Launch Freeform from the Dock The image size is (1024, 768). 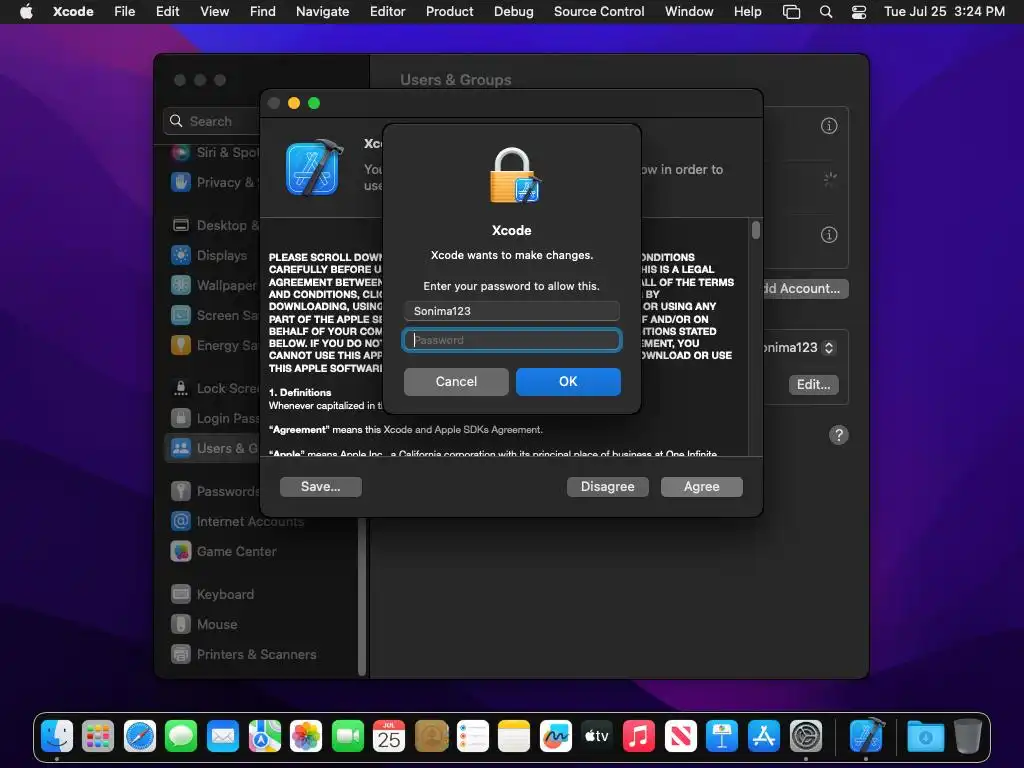[556, 736]
